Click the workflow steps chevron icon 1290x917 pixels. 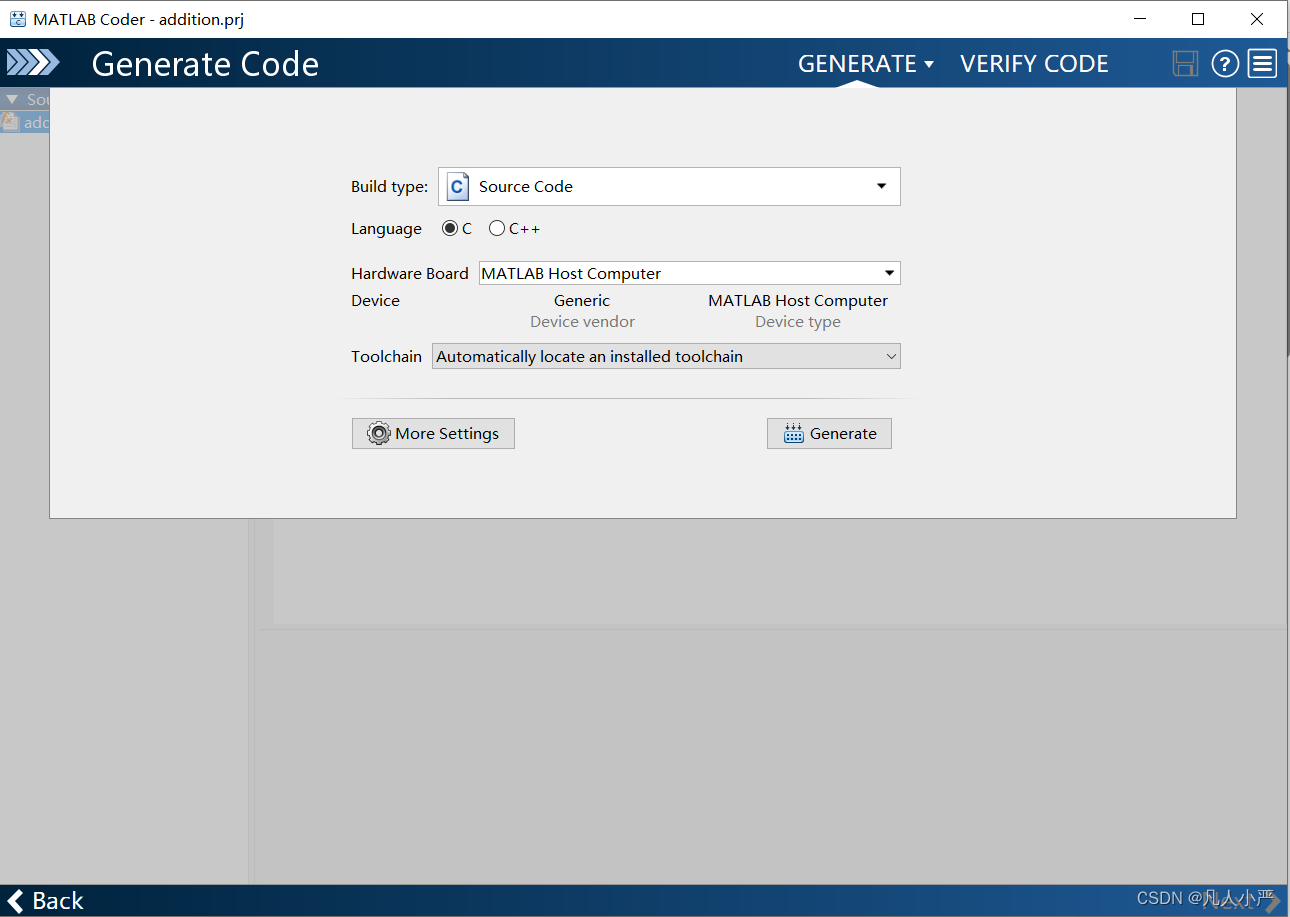tap(33, 63)
